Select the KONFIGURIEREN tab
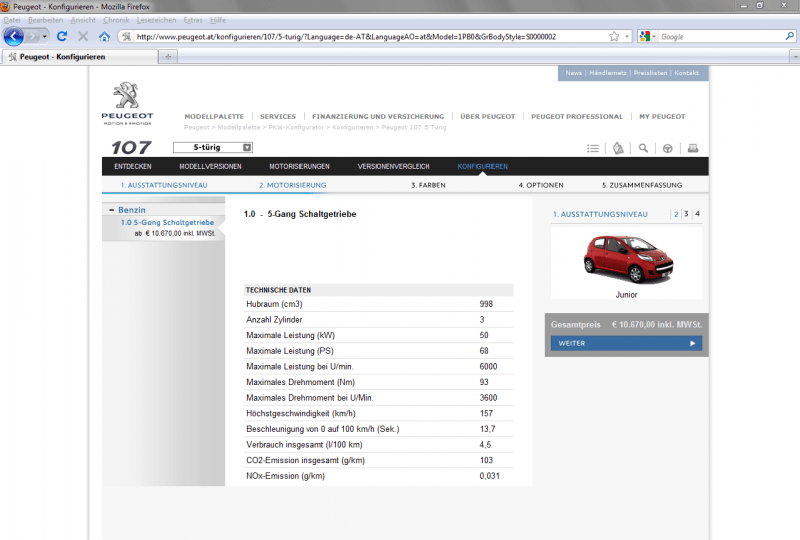This screenshot has height=540, width=800. (x=483, y=166)
